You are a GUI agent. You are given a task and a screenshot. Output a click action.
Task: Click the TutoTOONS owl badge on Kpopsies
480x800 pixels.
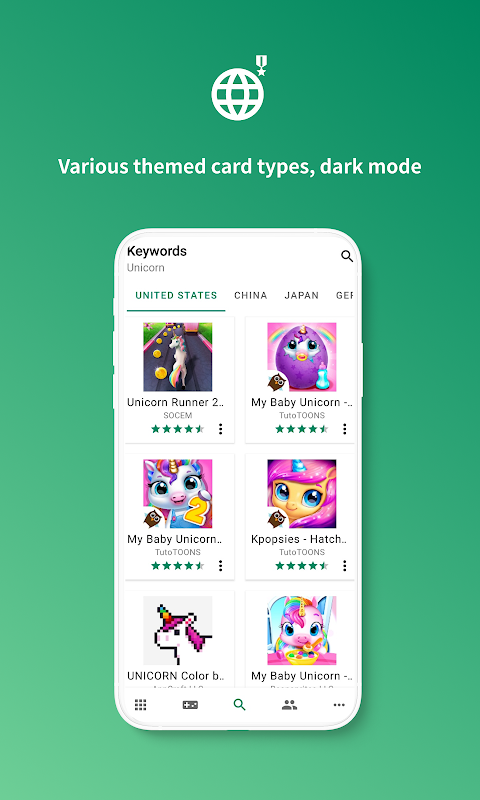pos(277,518)
